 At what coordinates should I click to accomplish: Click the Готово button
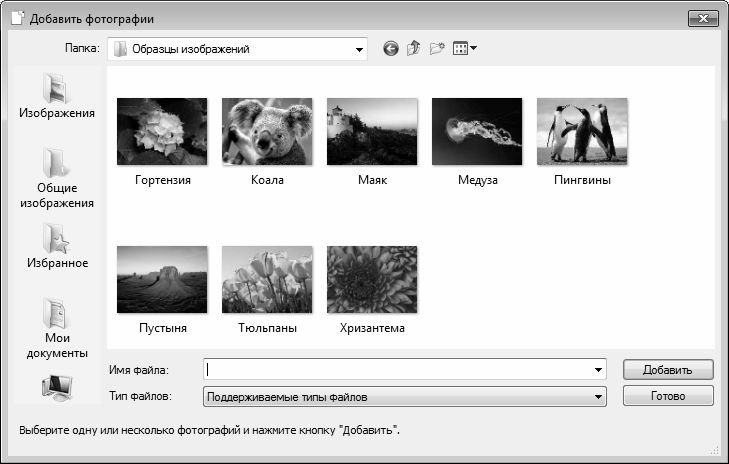tap(668, 396)
